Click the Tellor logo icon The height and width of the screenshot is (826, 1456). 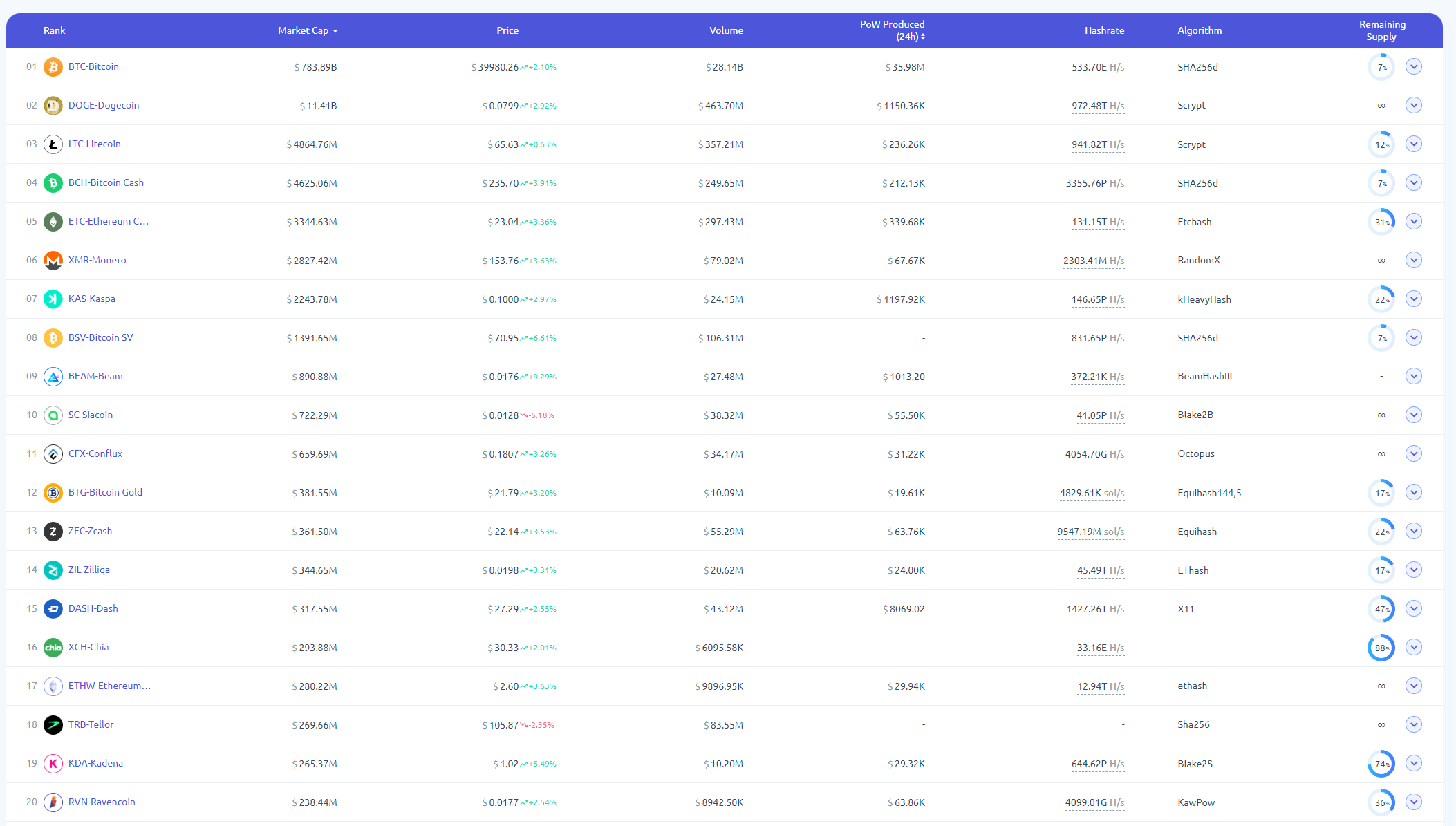pos(53,725)
